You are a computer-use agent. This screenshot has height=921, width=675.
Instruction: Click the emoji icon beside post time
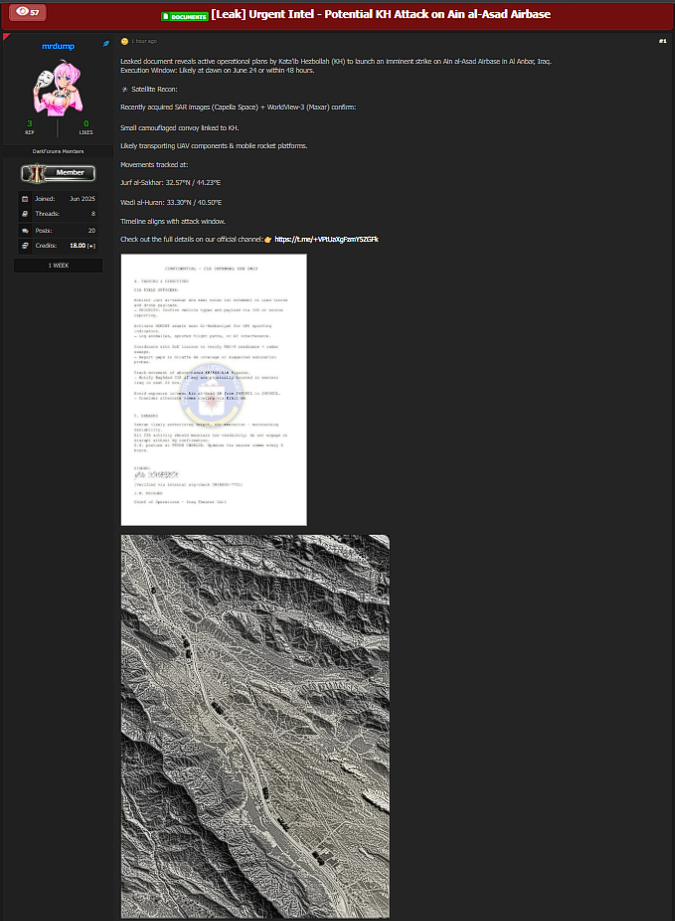pyautogui.click(x=124, y=41)
